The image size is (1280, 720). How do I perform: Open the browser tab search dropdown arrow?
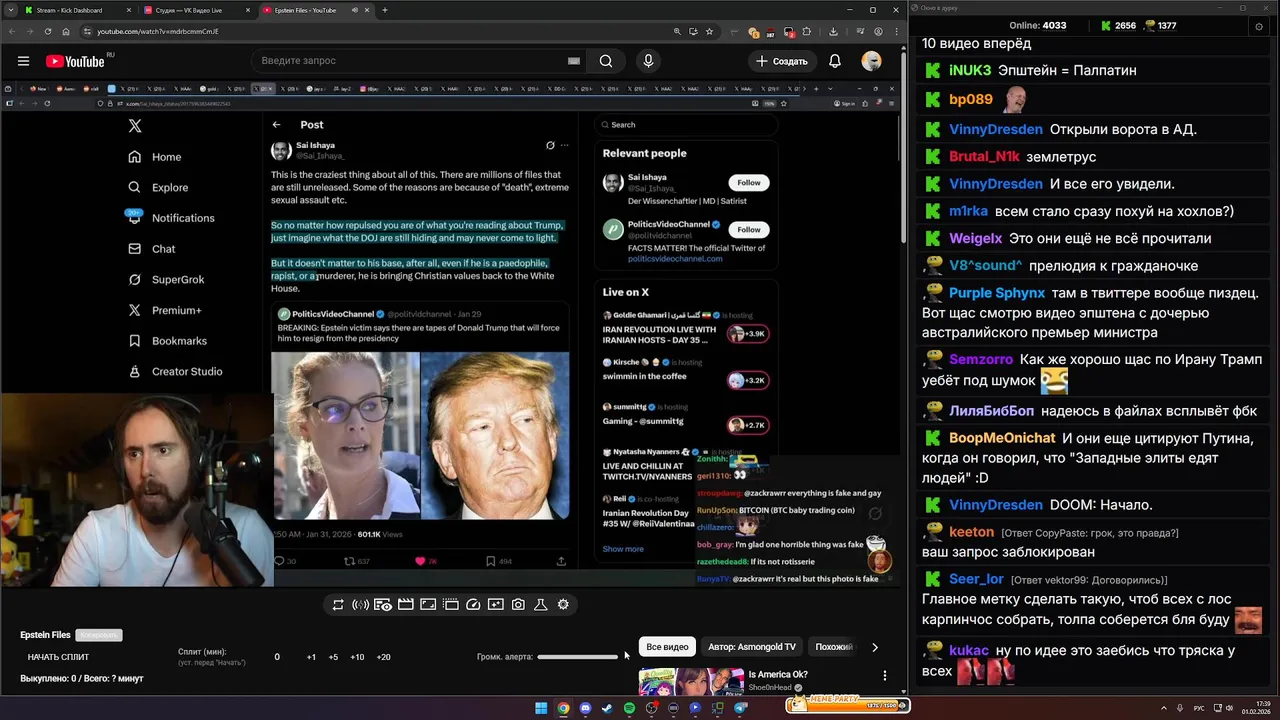click(x=12, y=10)
